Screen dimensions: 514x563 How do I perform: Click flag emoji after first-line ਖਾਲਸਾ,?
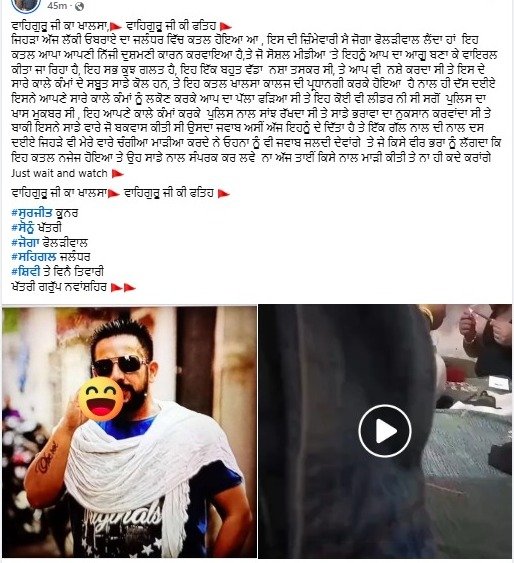[x=116, y=27]
